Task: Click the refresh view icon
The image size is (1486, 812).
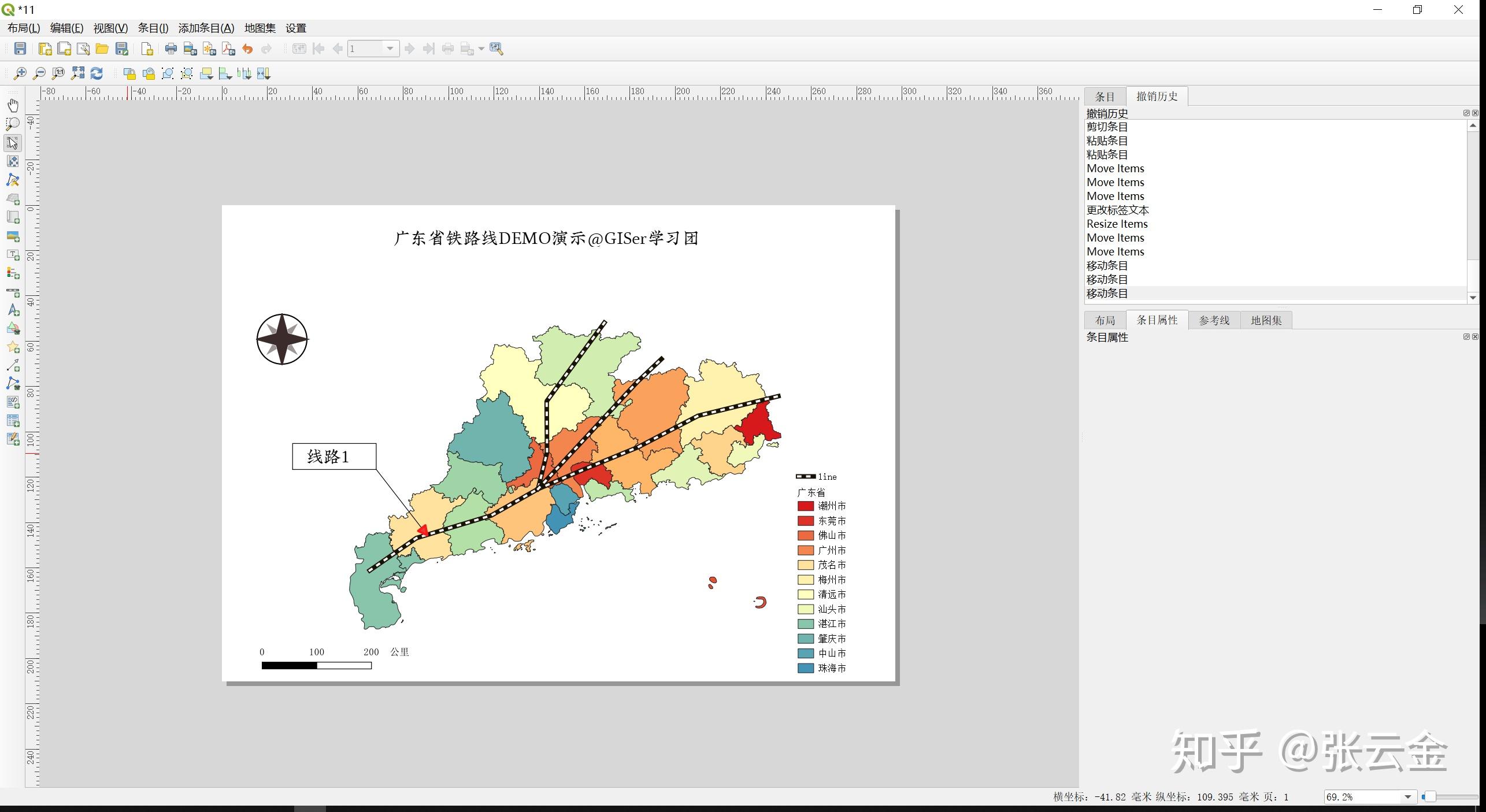Action: pos(97,73)
